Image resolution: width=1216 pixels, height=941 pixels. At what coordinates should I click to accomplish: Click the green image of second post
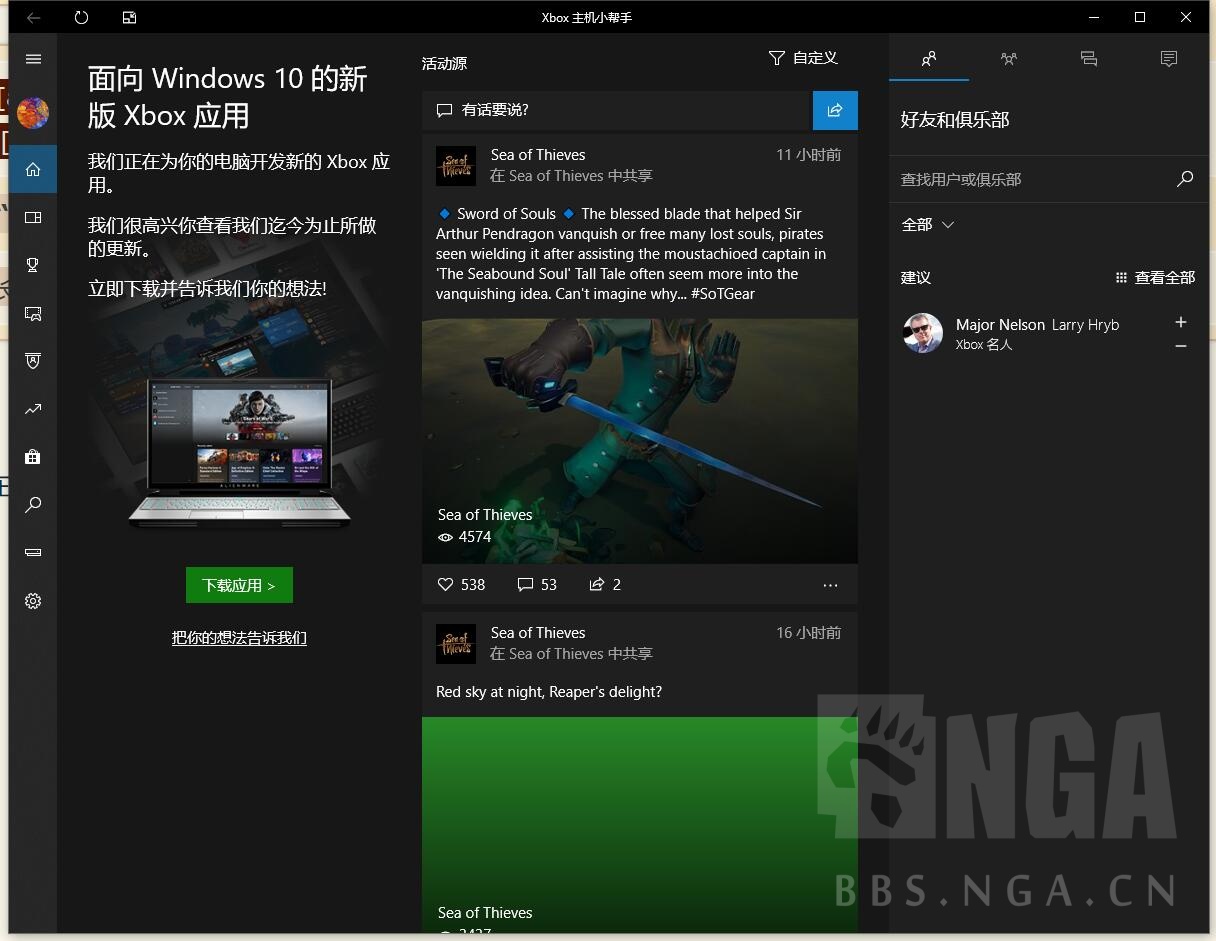tap(640, 825)
